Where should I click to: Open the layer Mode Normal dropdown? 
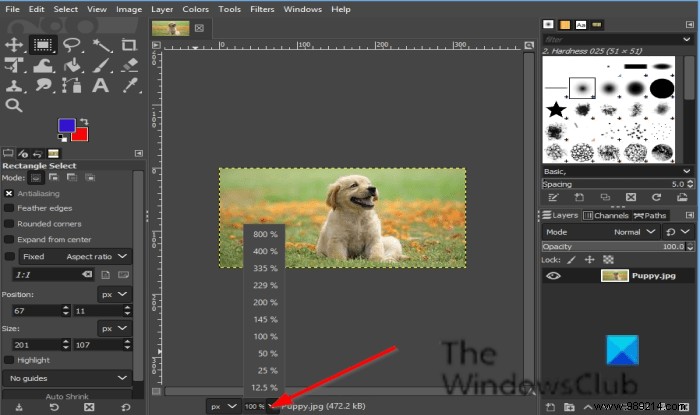point(600,232)
